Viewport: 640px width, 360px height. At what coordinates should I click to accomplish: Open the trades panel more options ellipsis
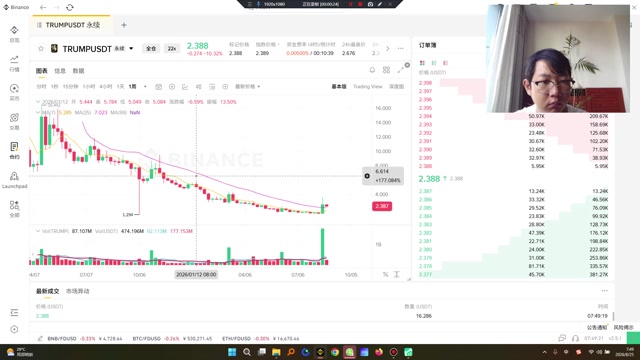(x=604, y=291)
